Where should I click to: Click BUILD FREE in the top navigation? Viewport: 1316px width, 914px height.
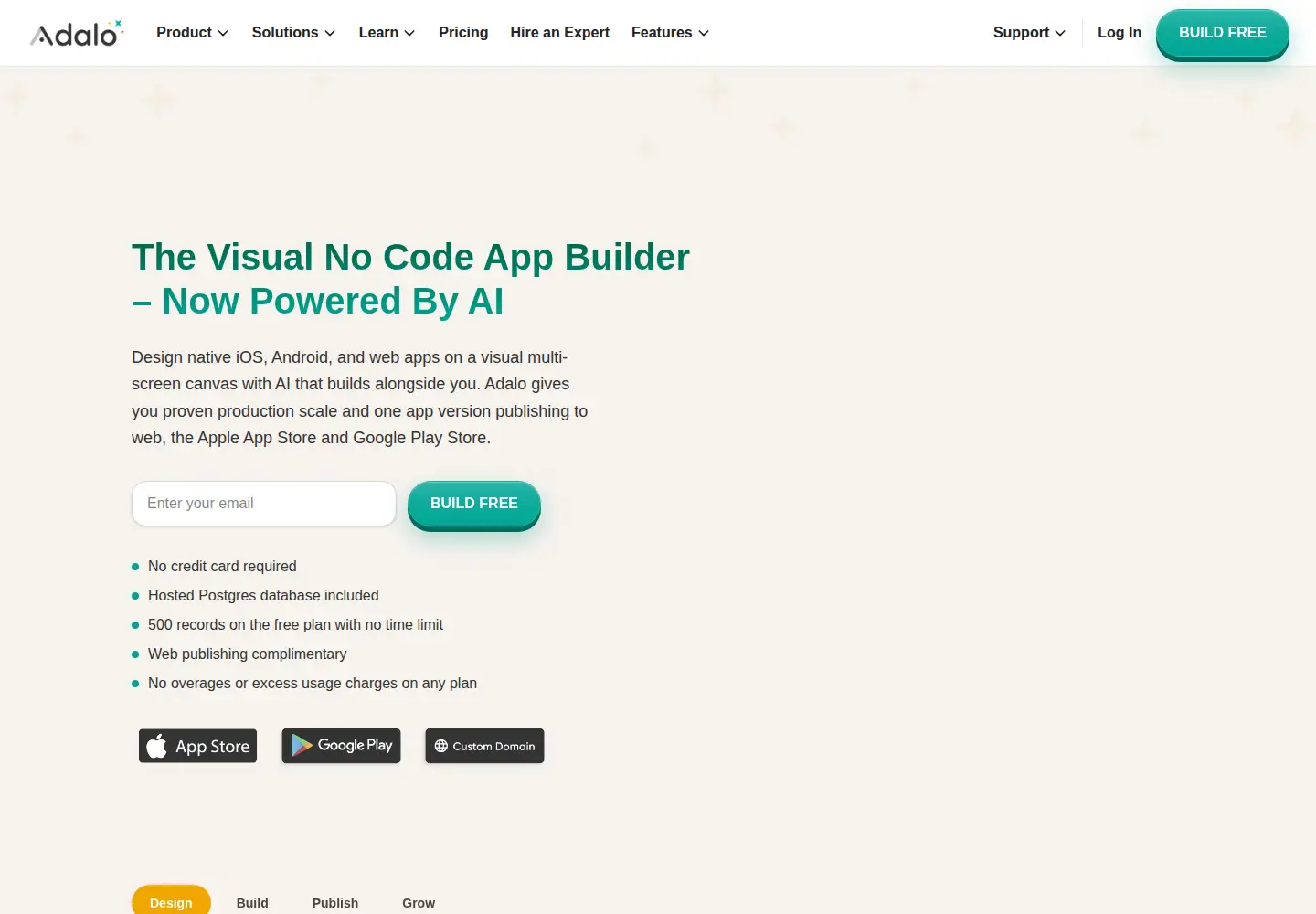(x=1223, y=34)
